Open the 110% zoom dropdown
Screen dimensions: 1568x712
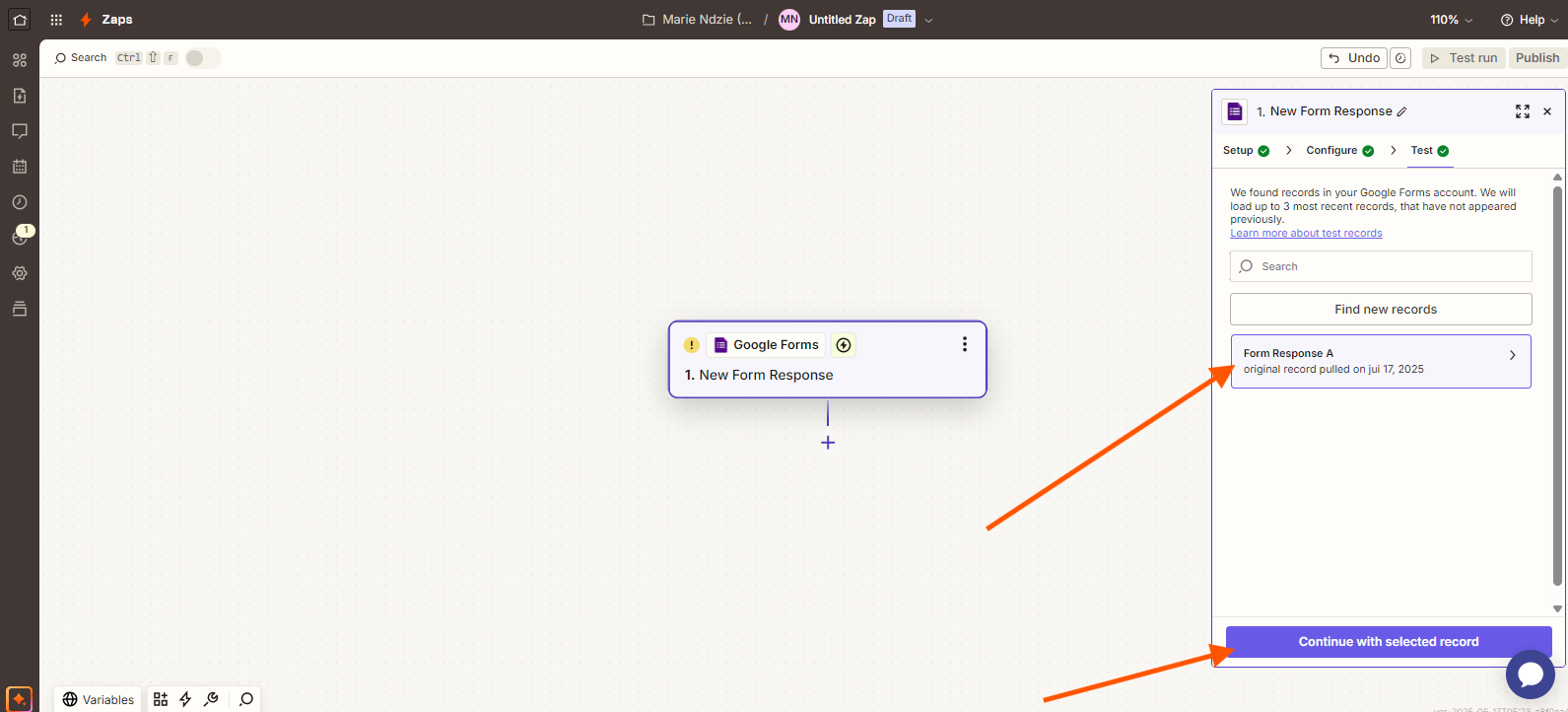pyautogui.click(x=1452, y=20)
